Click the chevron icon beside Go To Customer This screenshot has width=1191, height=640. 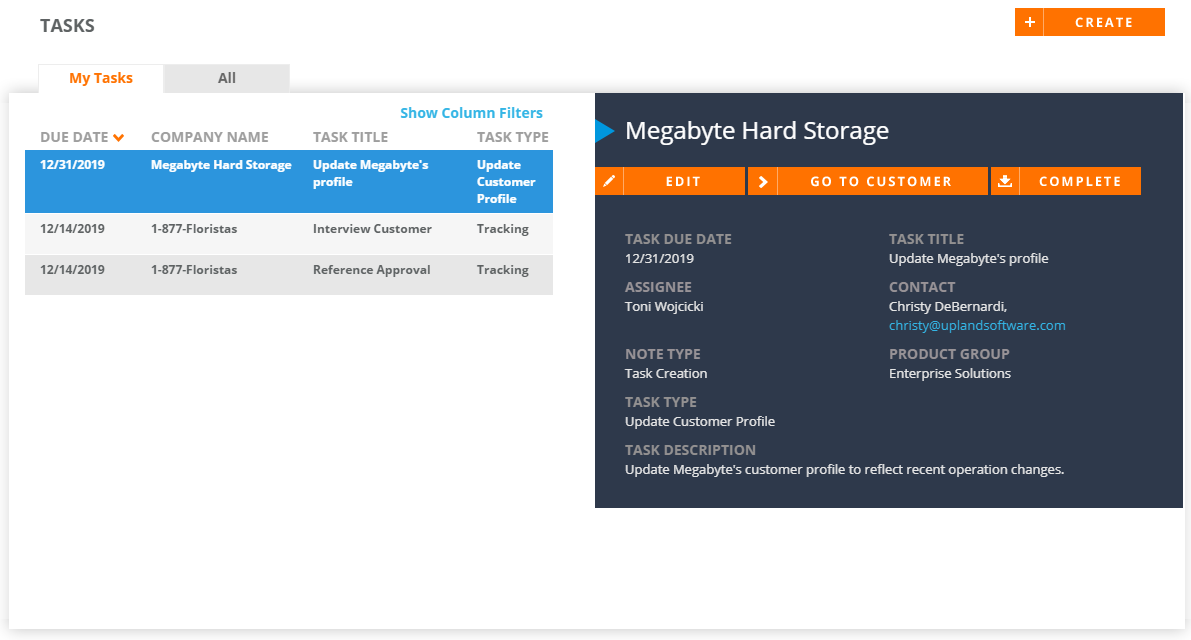tap(763, 181)
